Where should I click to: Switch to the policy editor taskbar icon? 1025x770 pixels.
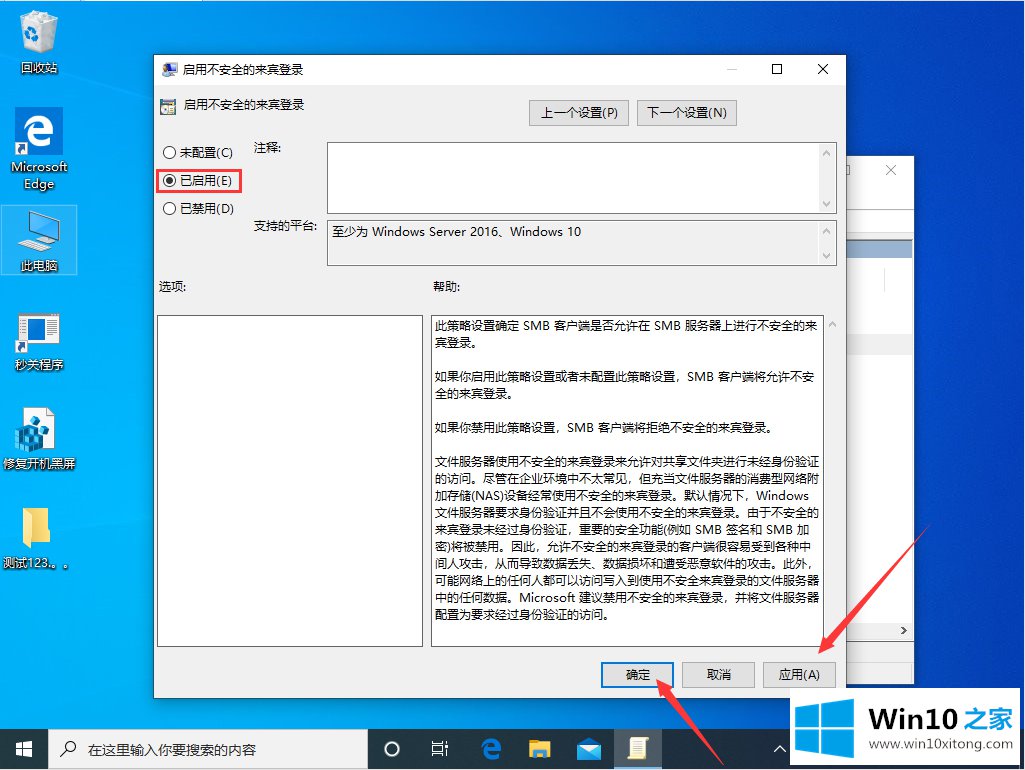pos(637,749)
